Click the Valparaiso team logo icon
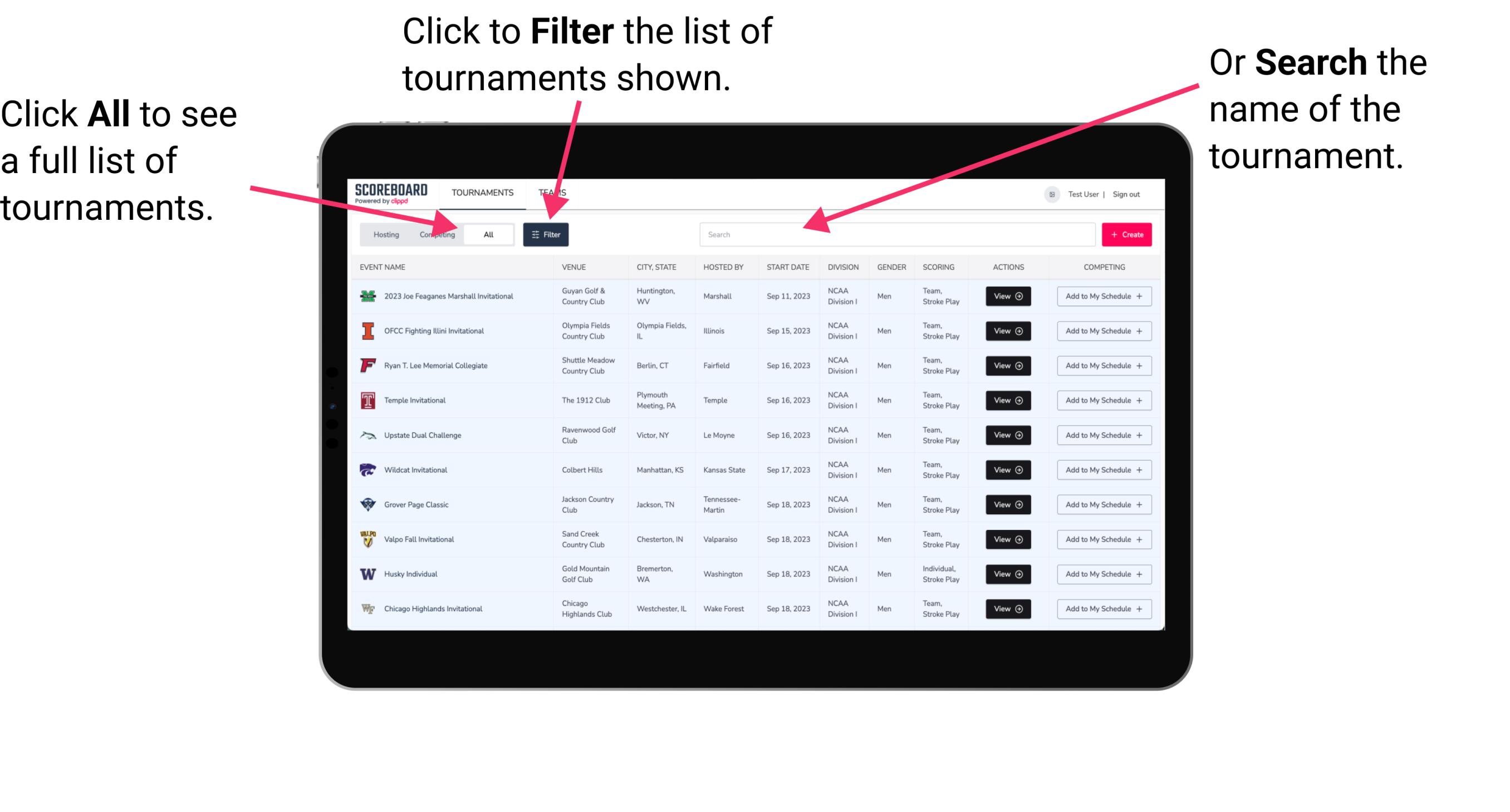Image resolution: width=1510 pixels, height=812 pixels. pos(368,539)
